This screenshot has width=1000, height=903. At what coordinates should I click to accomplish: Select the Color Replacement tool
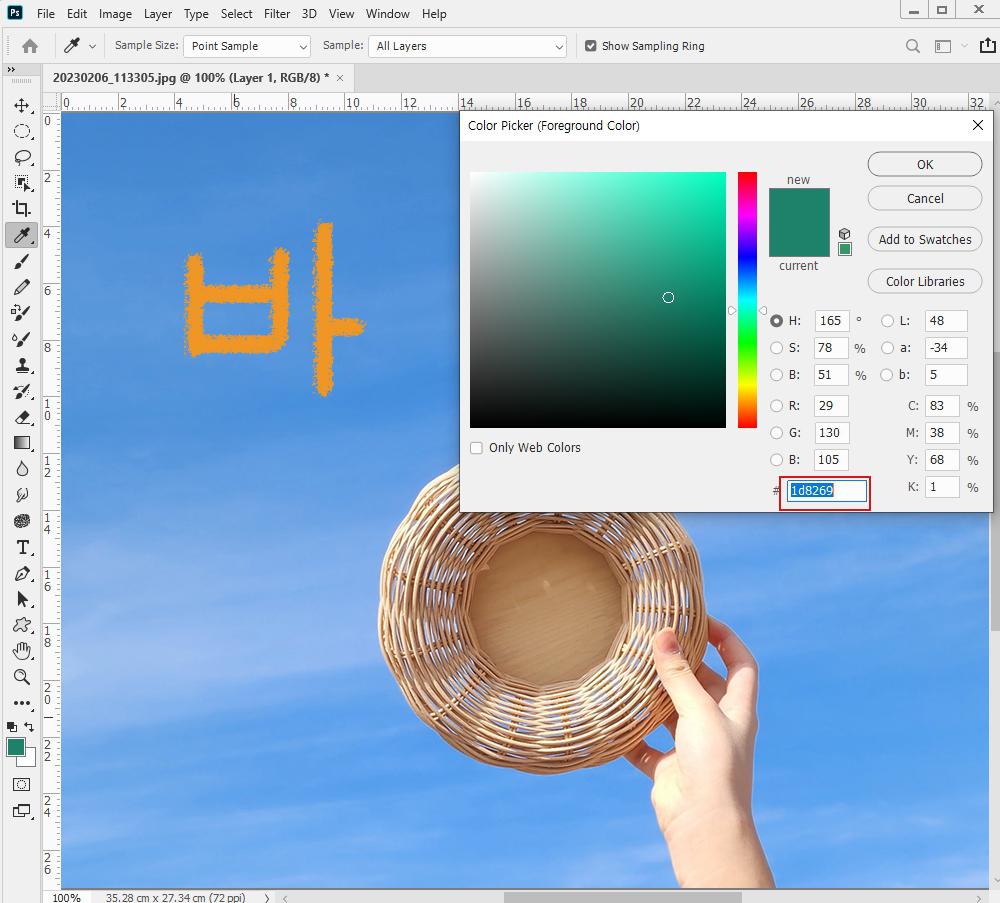click(x=22, y=313)
